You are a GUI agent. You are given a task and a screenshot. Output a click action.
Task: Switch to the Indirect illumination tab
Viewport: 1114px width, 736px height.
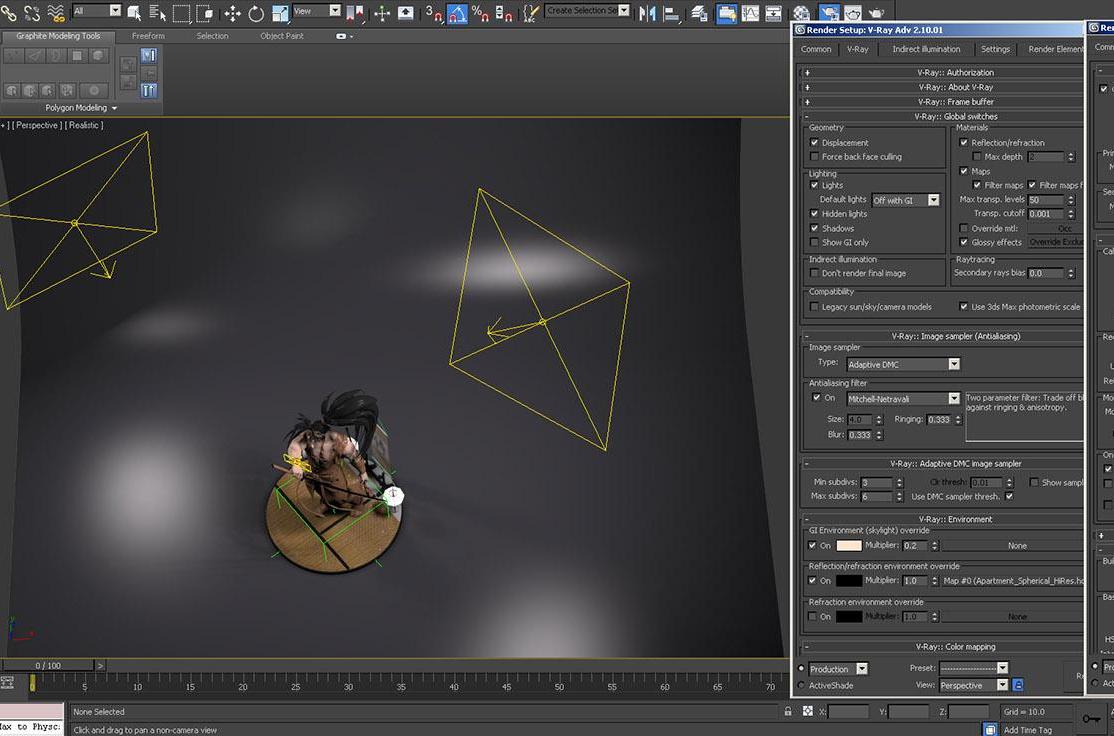click(x=926, y=49)
